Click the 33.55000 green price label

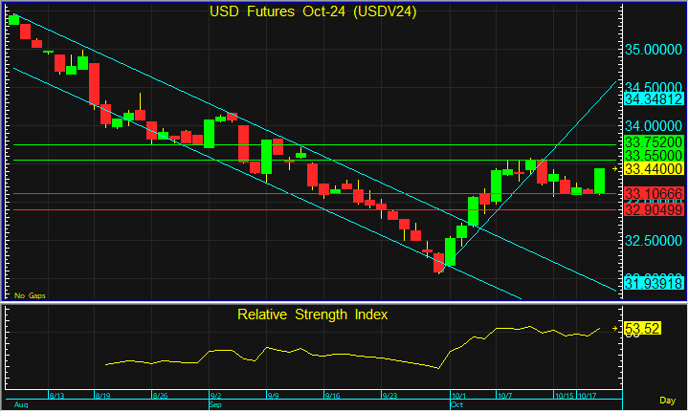tap(654, 155)
